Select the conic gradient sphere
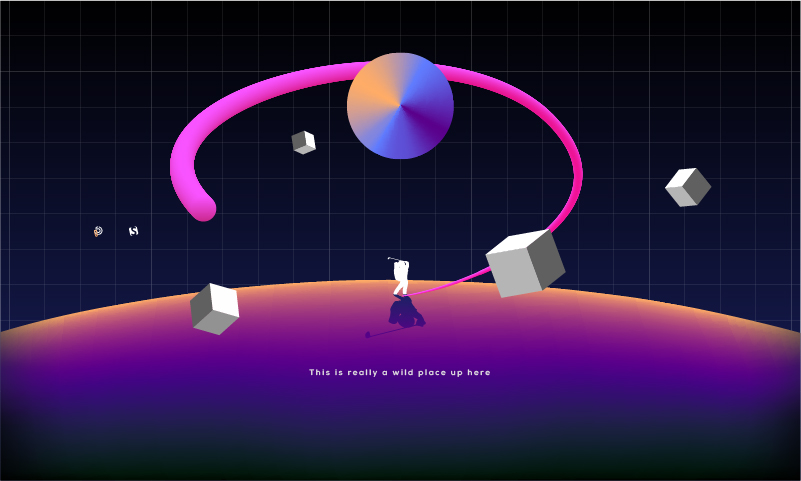 400,105
